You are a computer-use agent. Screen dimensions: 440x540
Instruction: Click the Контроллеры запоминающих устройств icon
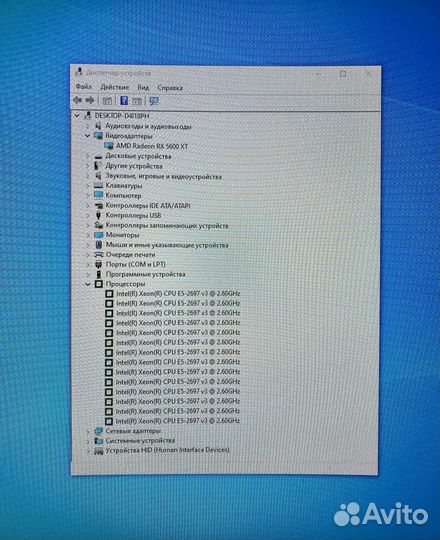(99, 225)
